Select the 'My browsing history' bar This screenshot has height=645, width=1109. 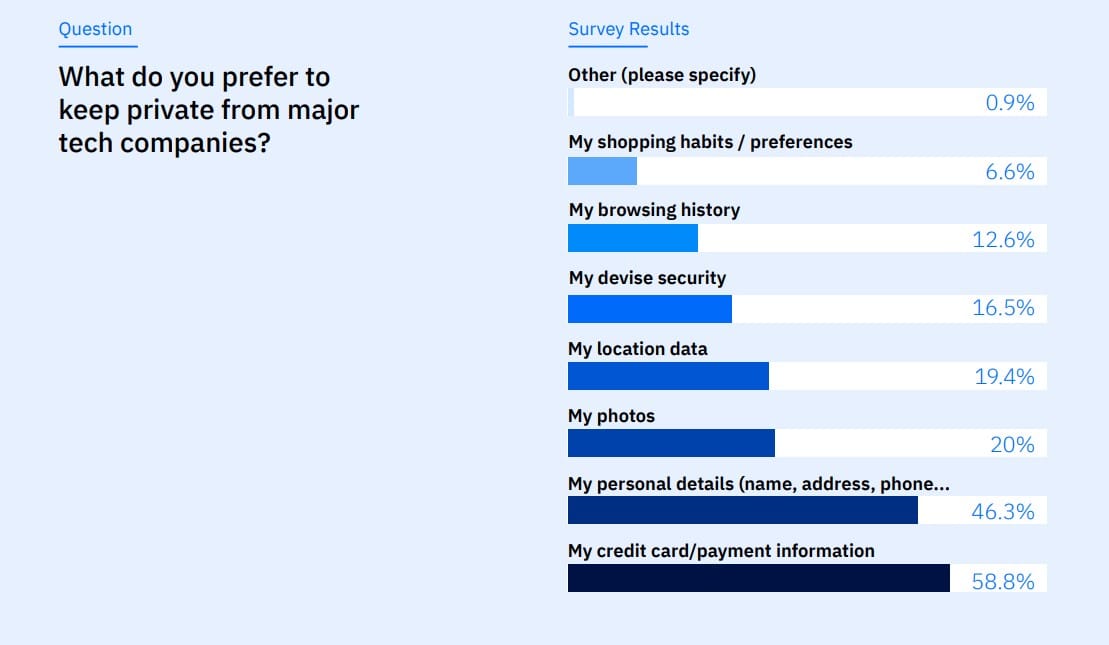[632, 238]
